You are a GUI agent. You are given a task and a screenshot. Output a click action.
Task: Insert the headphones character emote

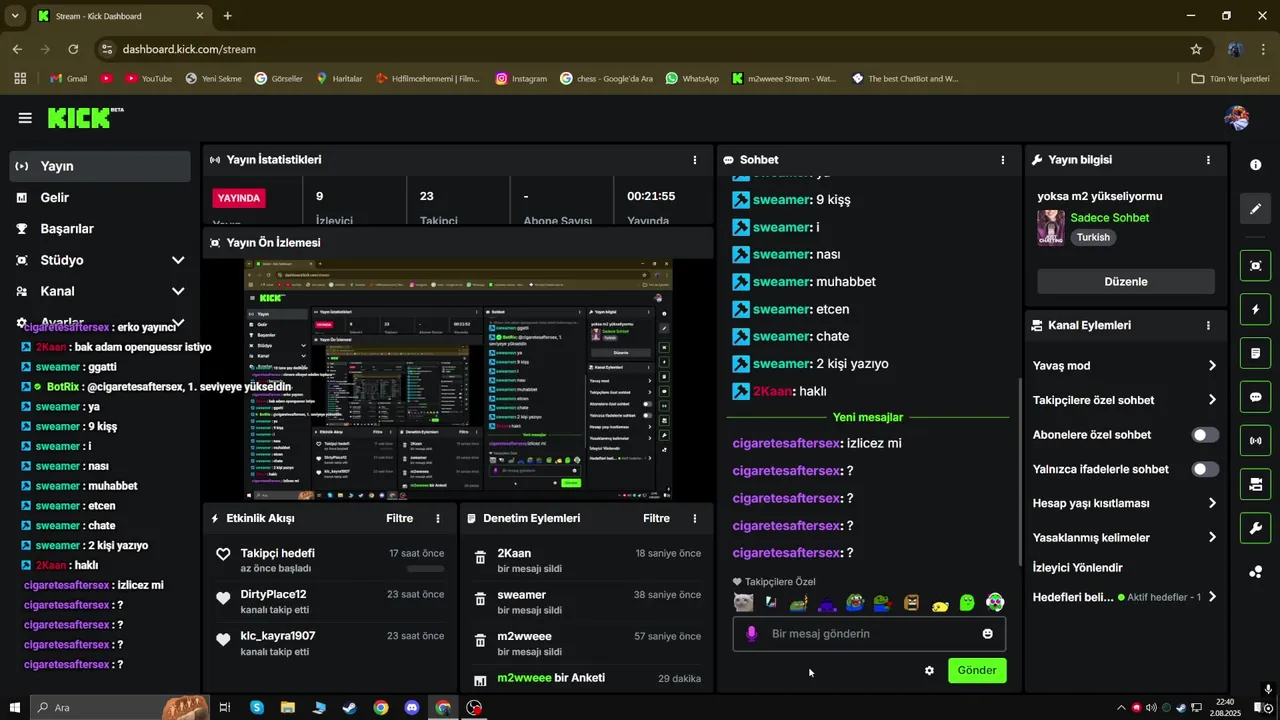(x=995, y=603)
